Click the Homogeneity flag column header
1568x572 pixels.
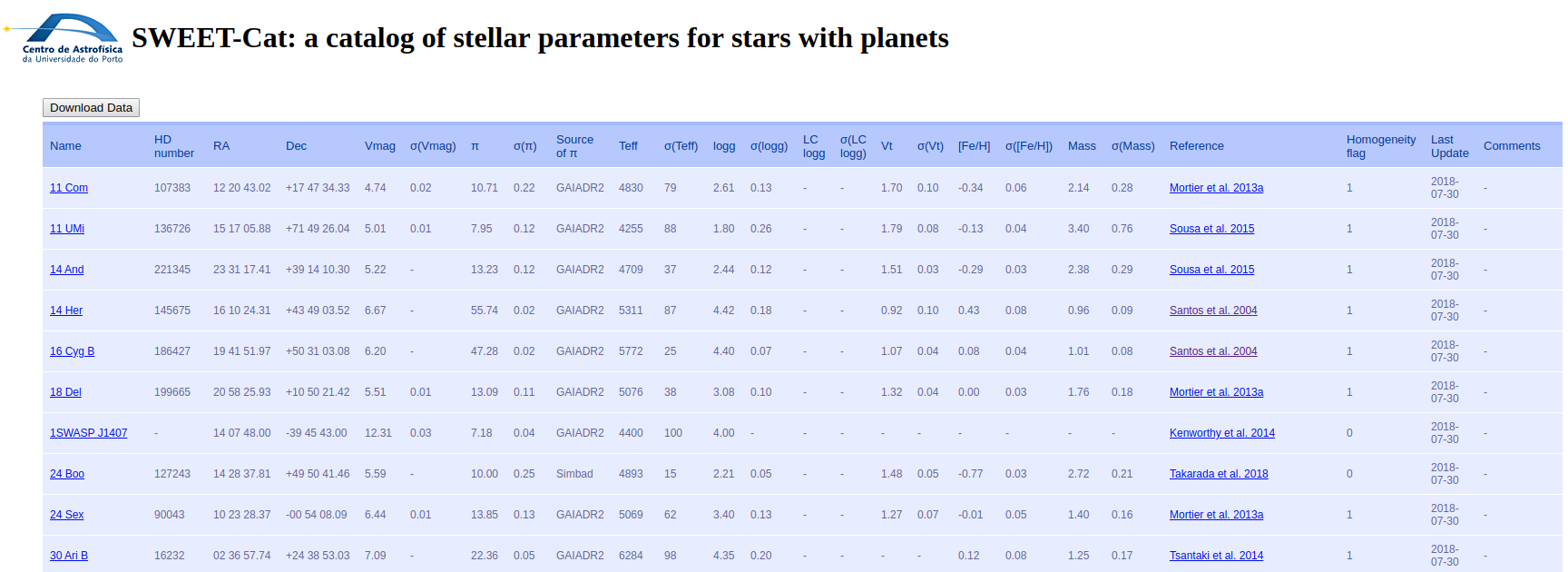tap(1380, 146)
